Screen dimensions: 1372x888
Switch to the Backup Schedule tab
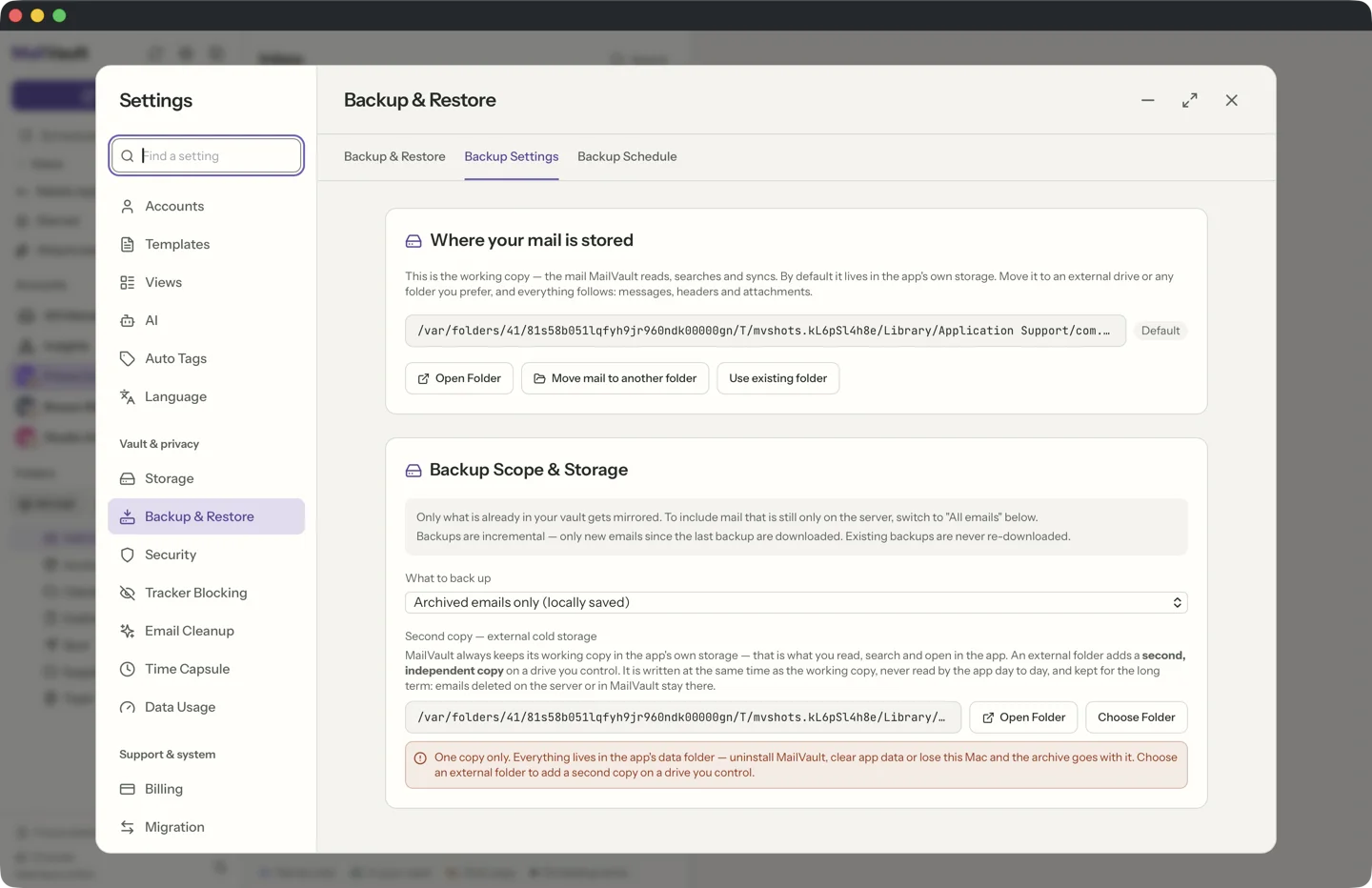627,156
